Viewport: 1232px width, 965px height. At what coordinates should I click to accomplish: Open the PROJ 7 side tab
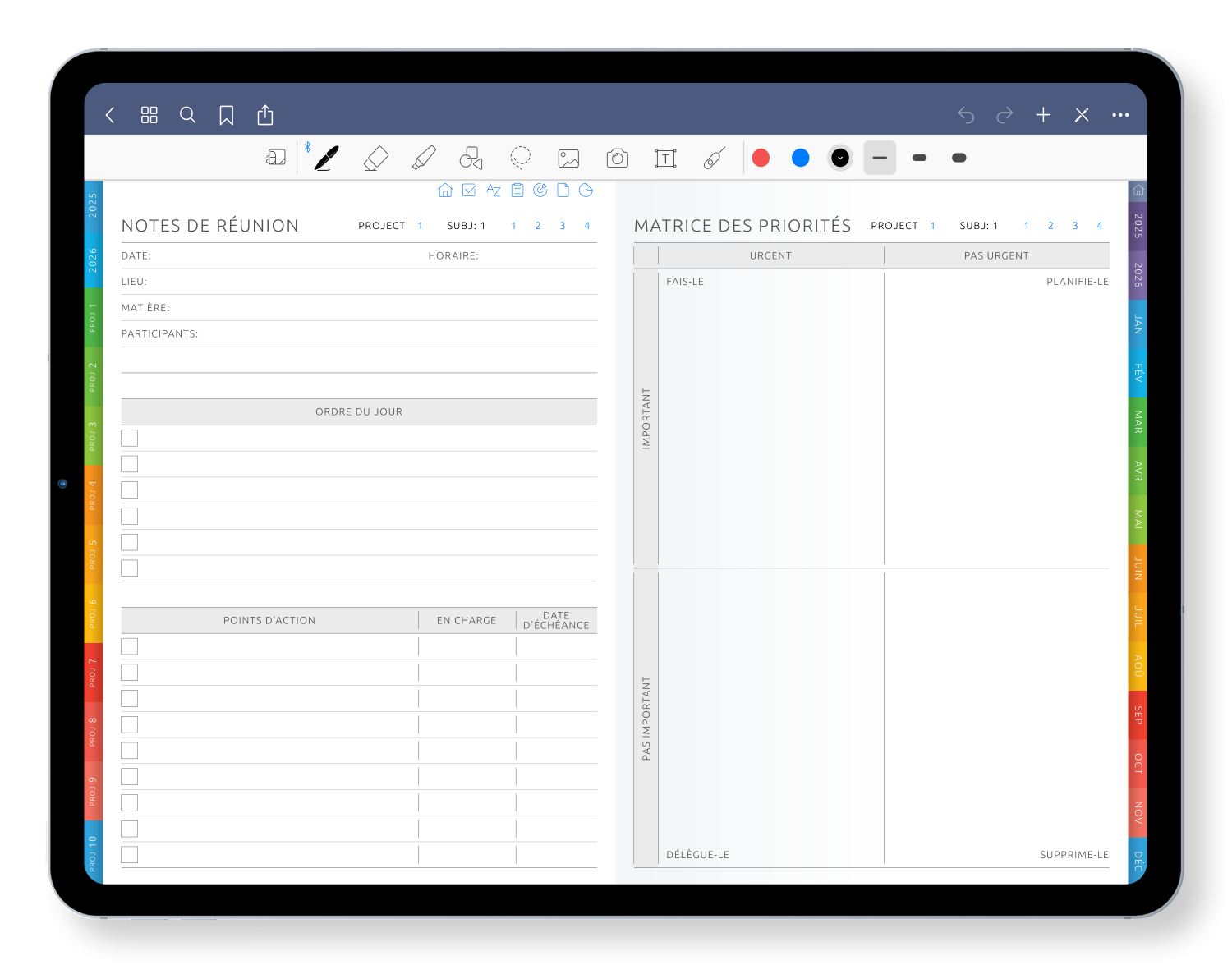93,673
